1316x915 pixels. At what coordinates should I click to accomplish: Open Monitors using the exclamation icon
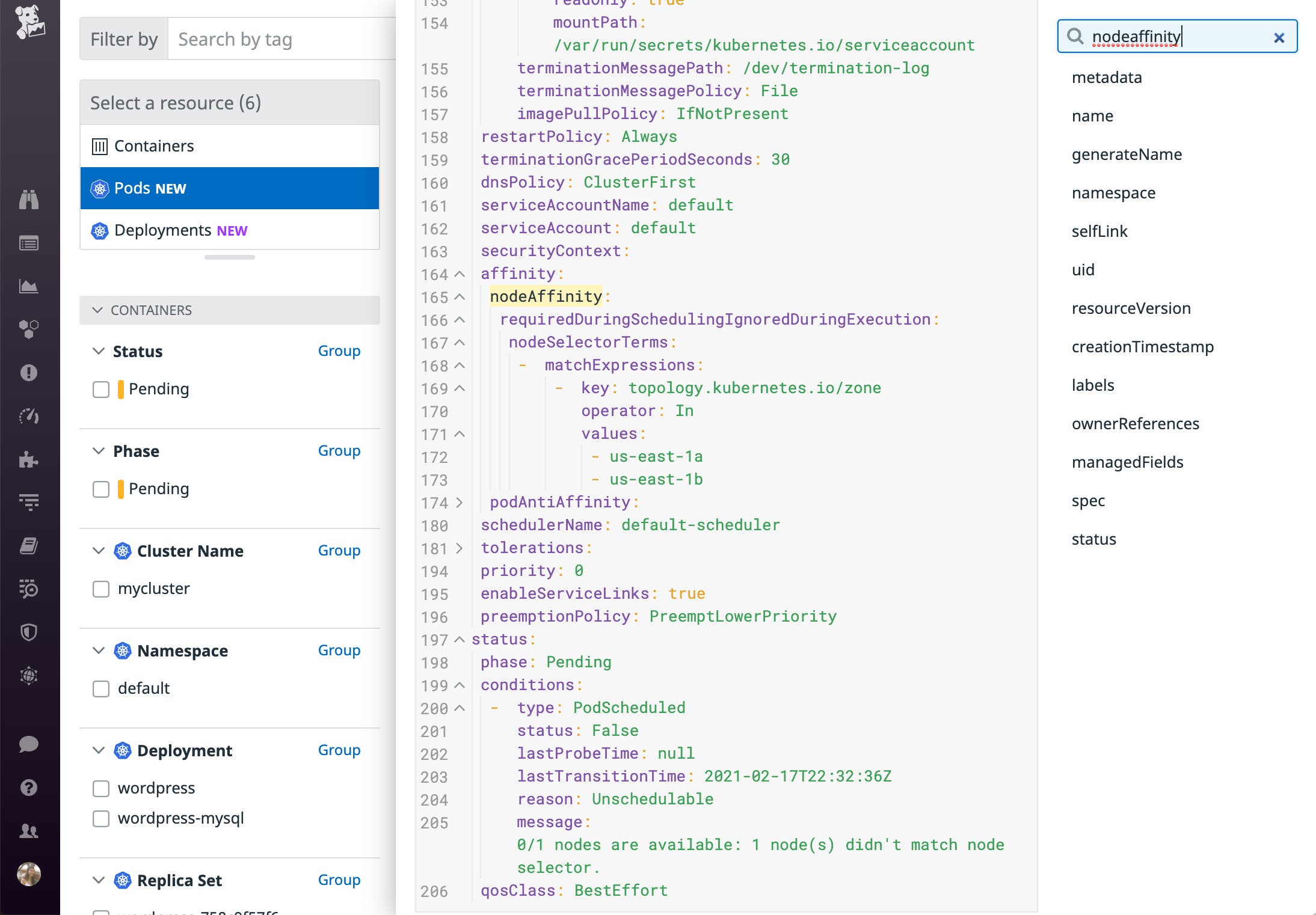pyautogui.click(x=29, y=373)
